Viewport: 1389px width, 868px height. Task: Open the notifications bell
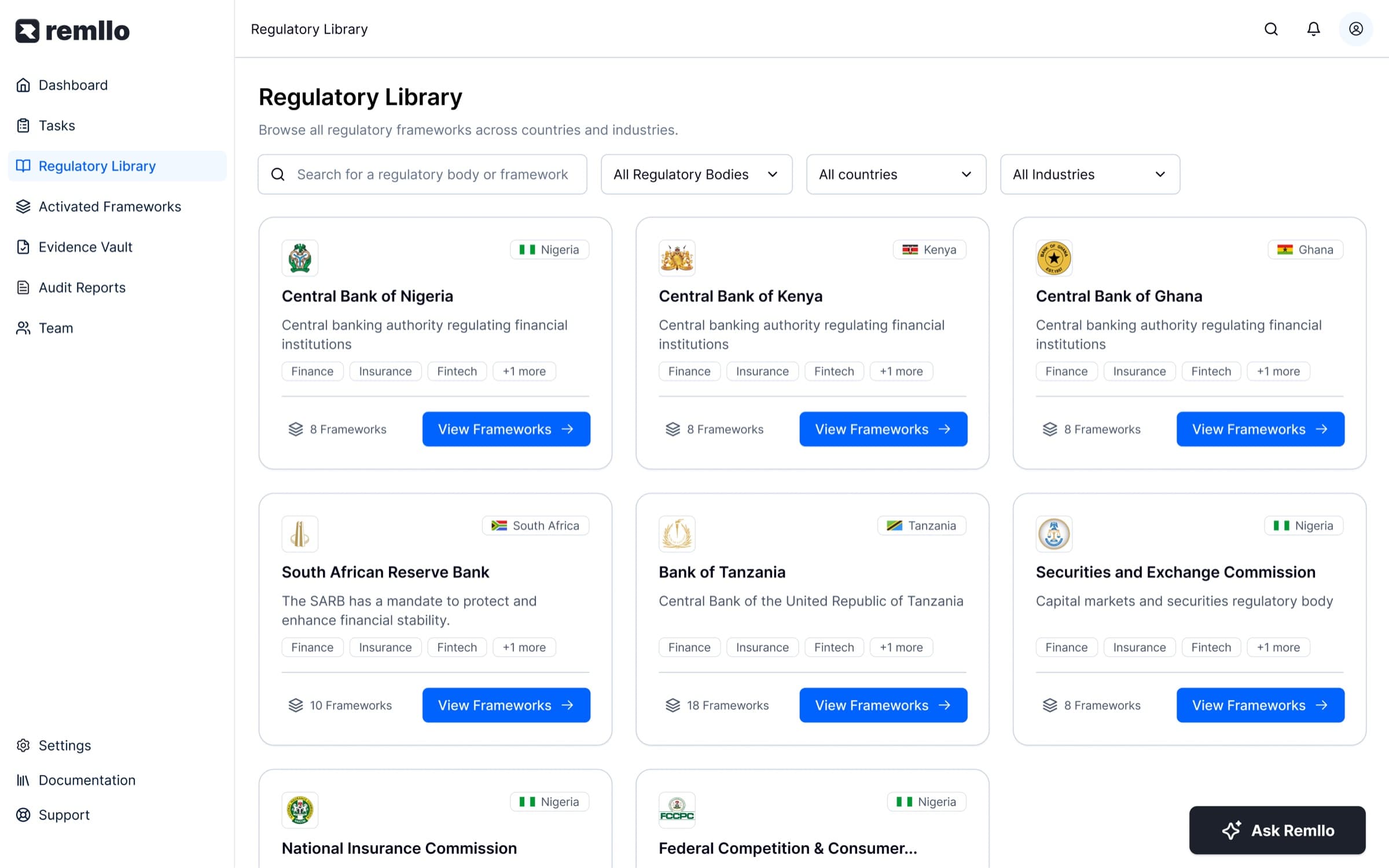1313,29
